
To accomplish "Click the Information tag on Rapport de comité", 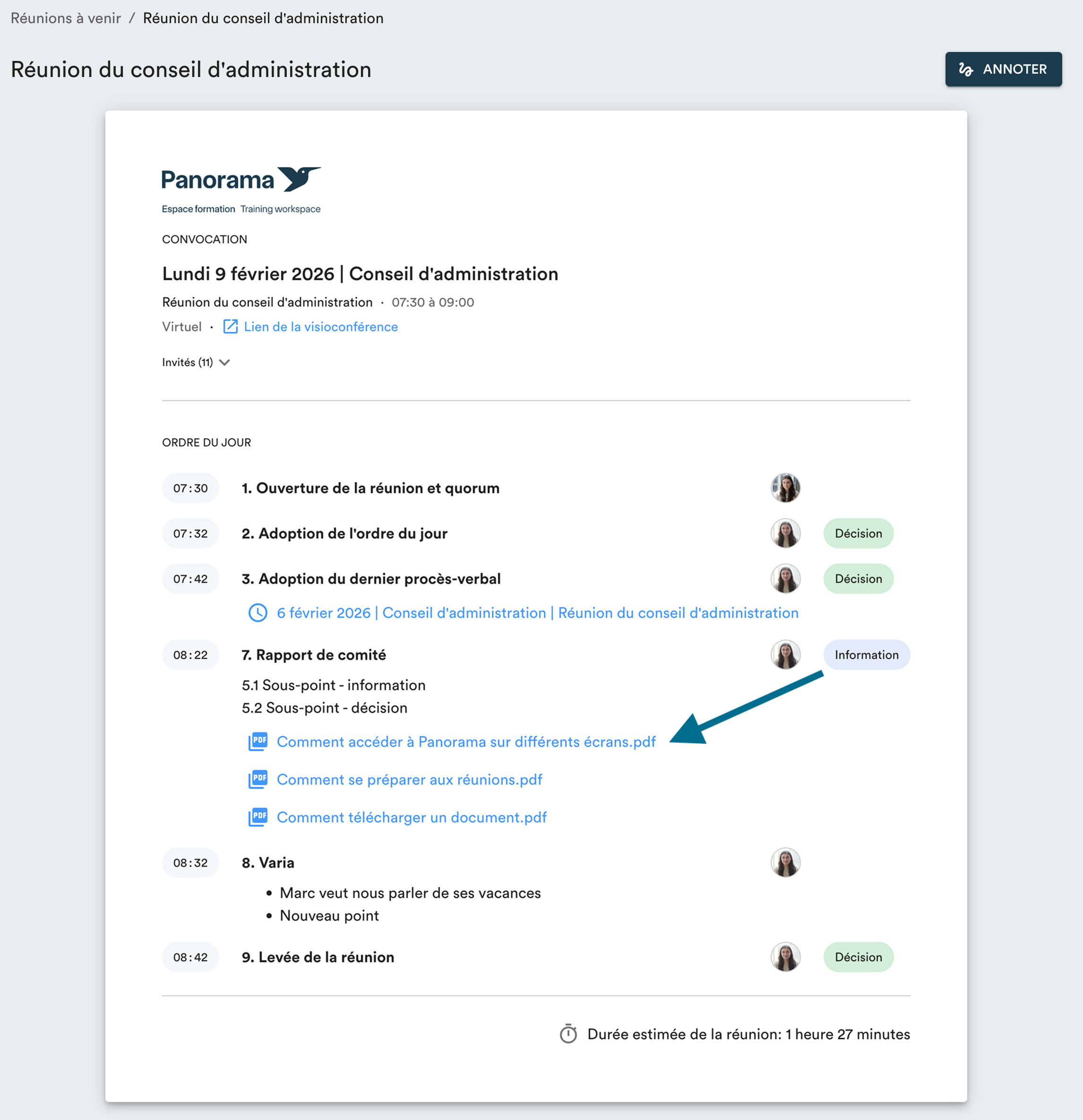I will pyautogui.click(x=866, y=655).
